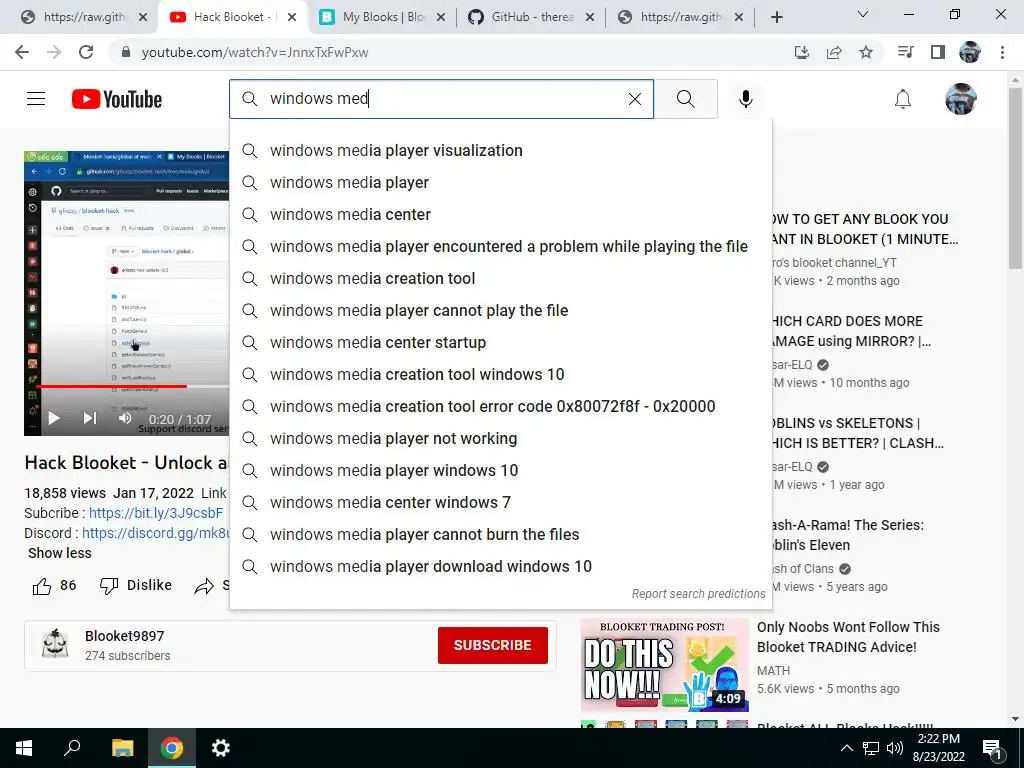Image resolution: width=1024 pixels, height=768 pixels.
Task: Subscribe to Blooket9897 channel
Action: point(492,645)
